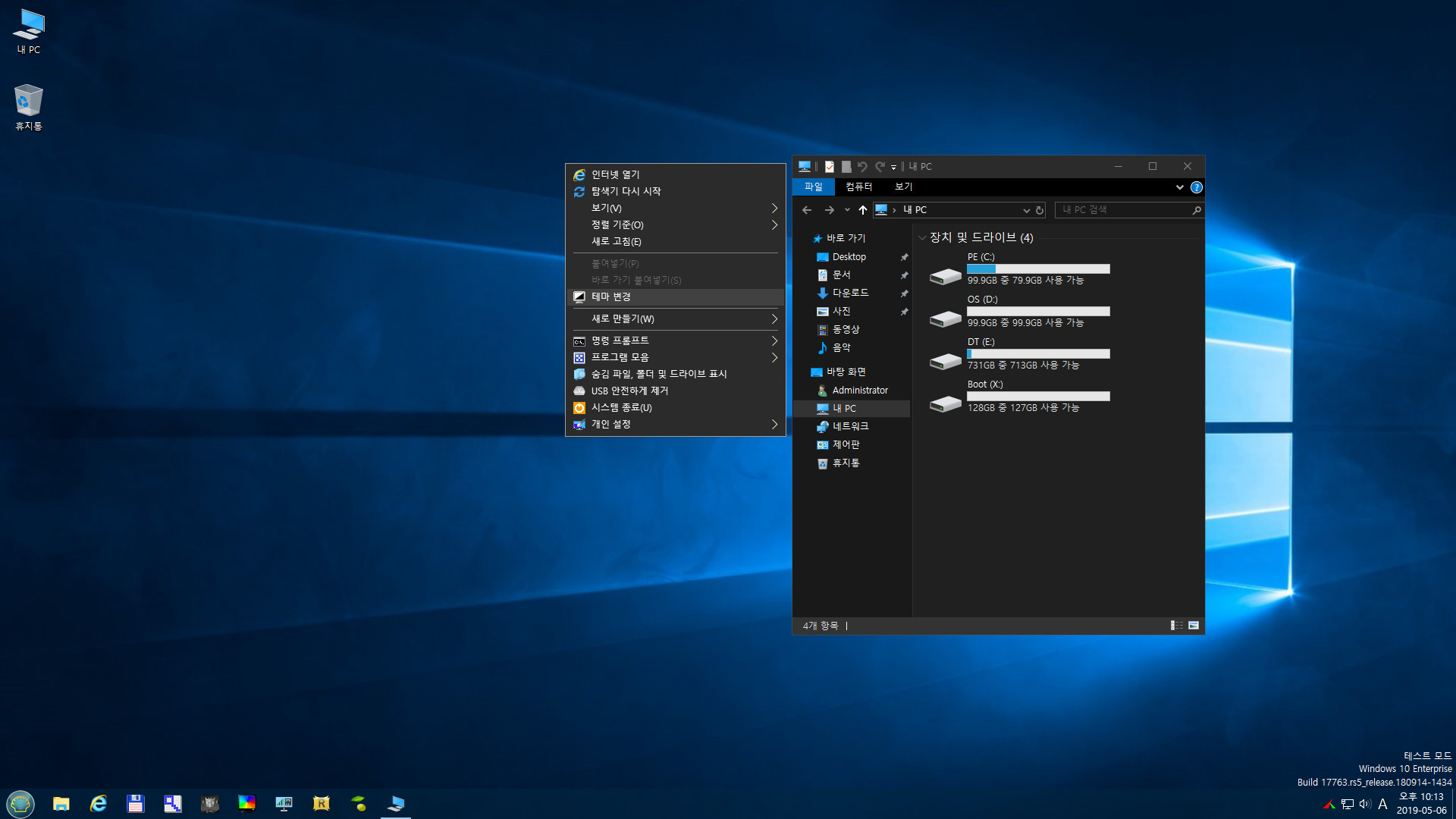Open the floppy disk save tool on taskbar

coord(136,803)
